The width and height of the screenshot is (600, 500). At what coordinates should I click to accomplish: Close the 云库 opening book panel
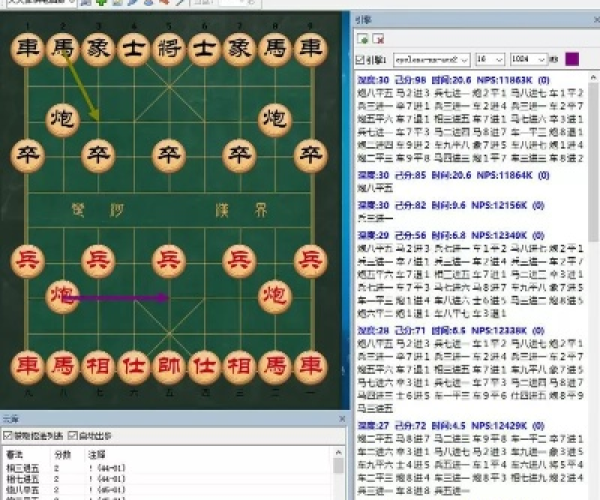pyautogui.click(x=342, y=419)
